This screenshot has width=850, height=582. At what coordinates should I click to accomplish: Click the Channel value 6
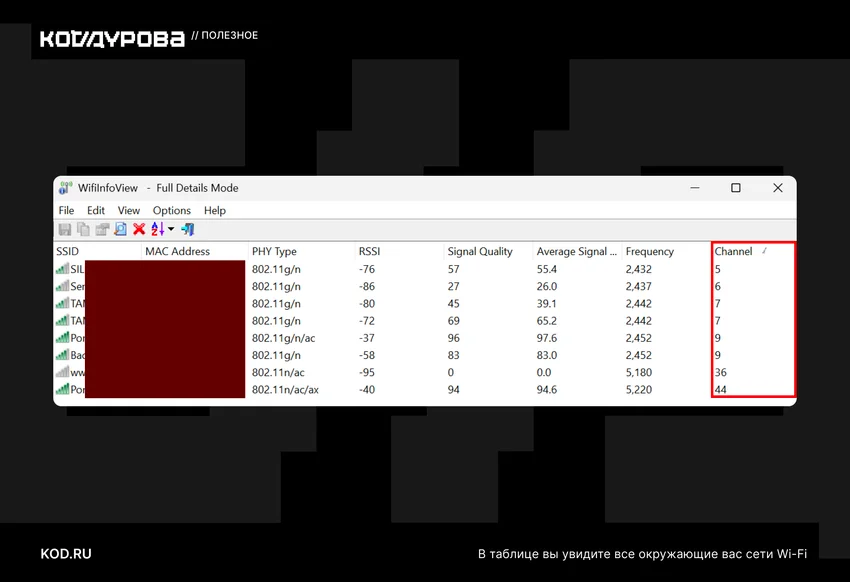[x=718, y=286]
